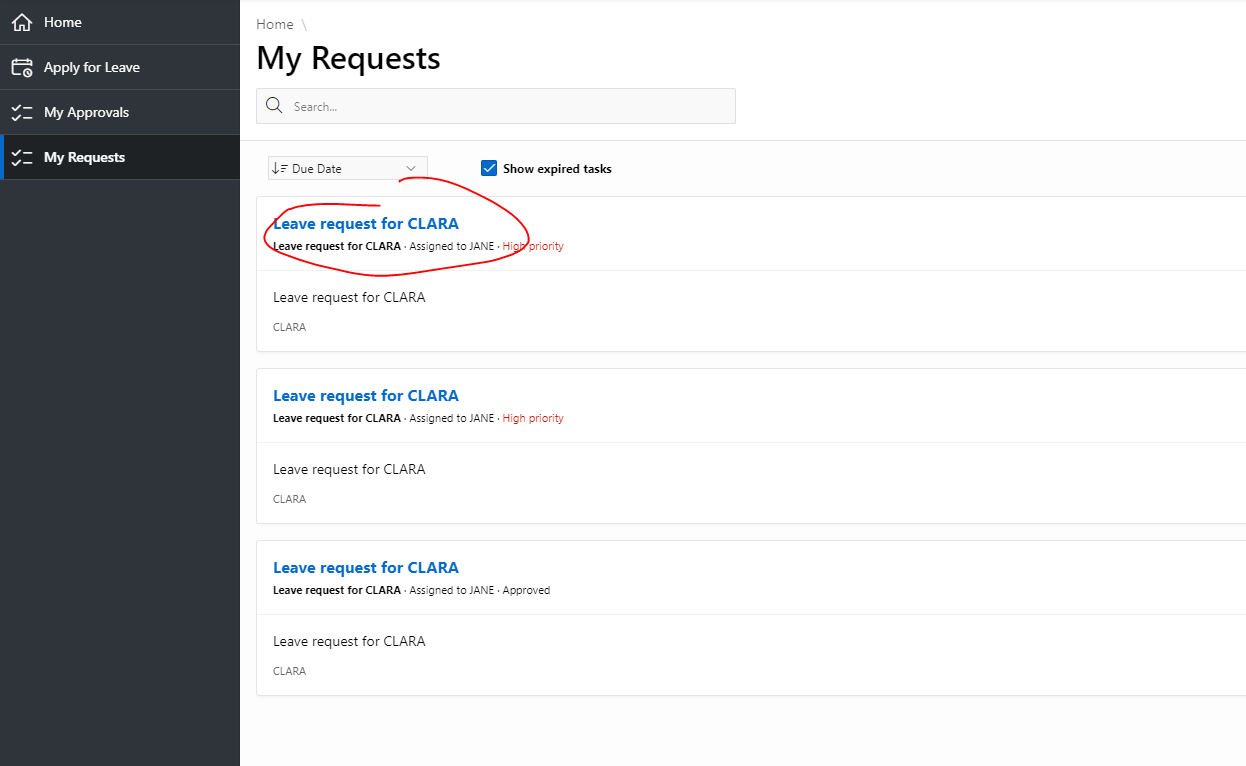The image size is (1246, 766).
Task: Click the sort icon beside Due Date
Action: tap(280, 169)
